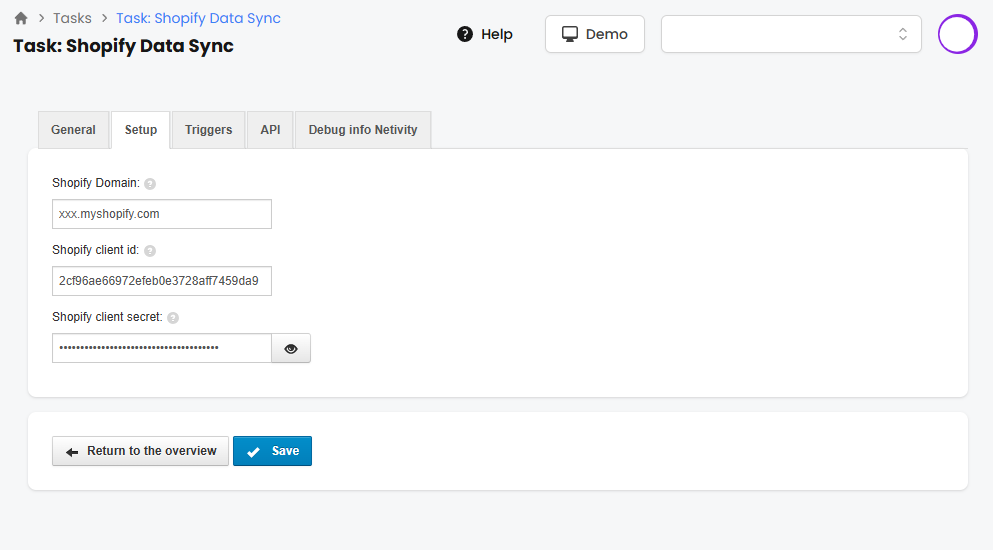This screenshot has width=993, height=550.
Task: Open the Help link
Action: (484, 34)
